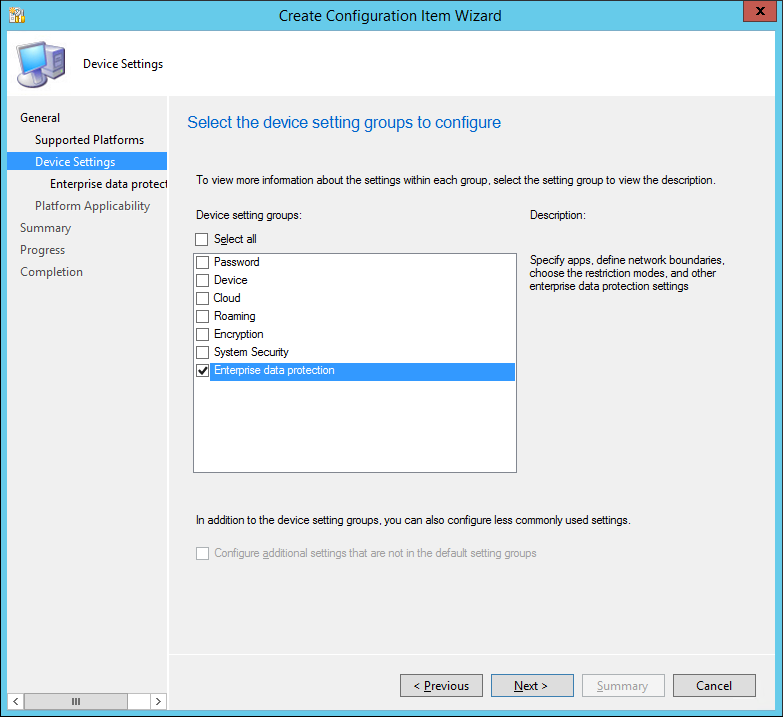Viewport: 783px width, 717px height.
Task: Toggle the Encryption checkbox
Action: (203, 334)
